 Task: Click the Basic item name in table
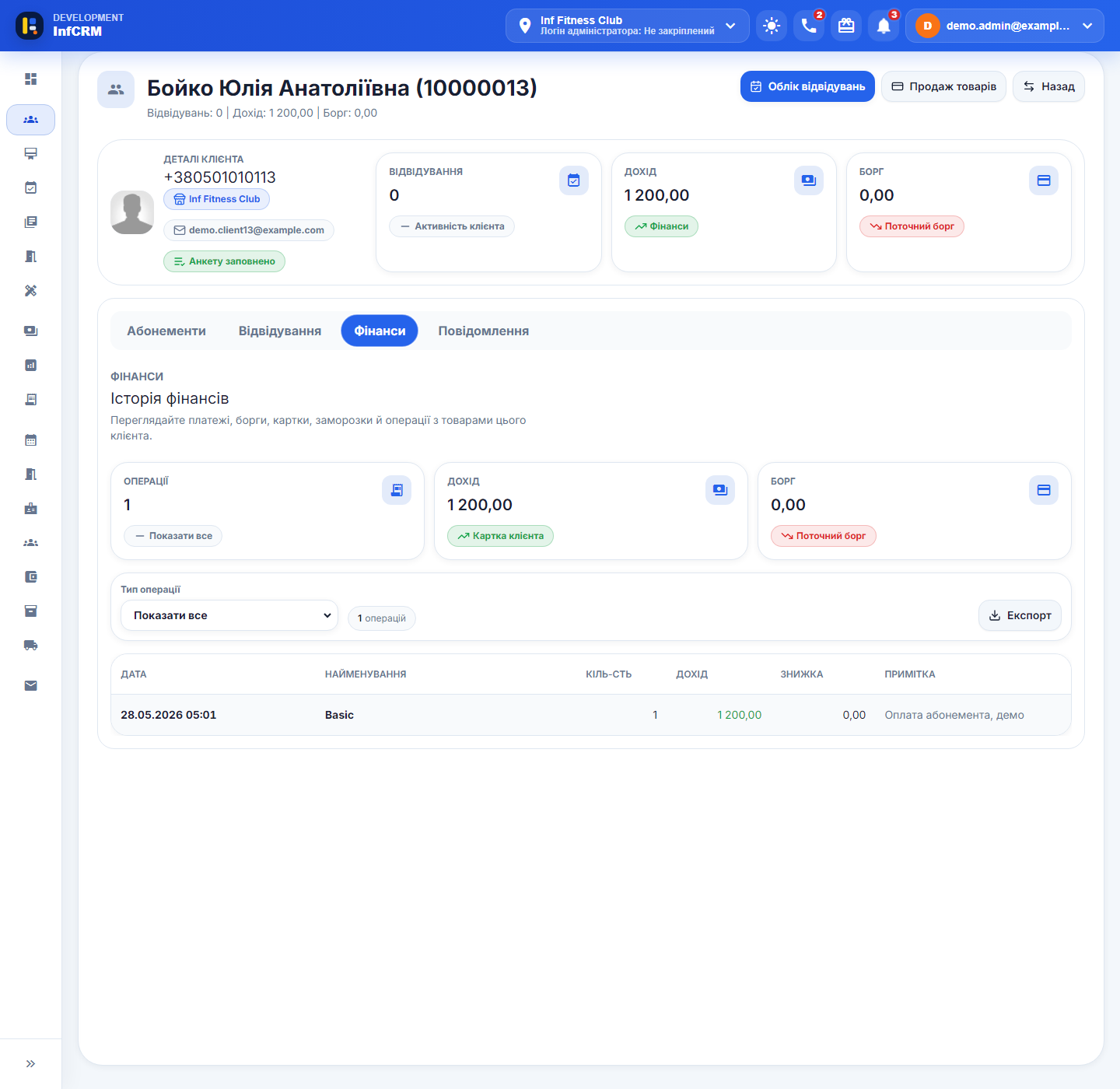click(x=339, y=715)
